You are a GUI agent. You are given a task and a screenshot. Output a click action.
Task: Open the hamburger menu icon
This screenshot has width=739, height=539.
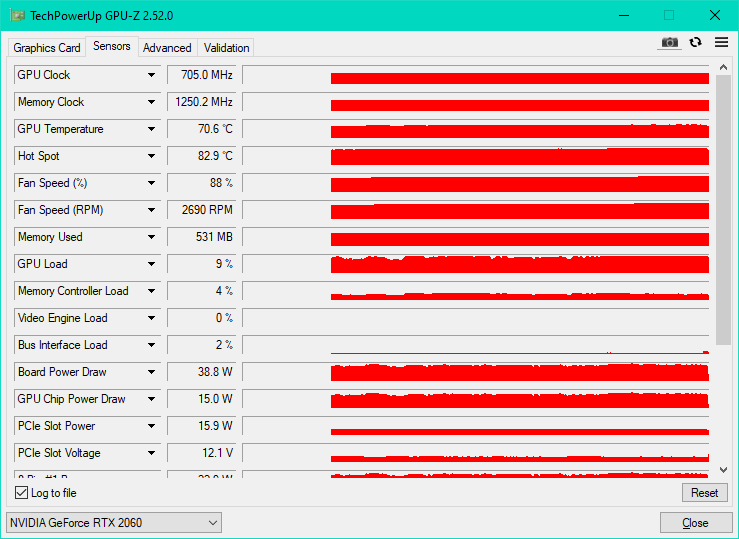click(721, 42)
